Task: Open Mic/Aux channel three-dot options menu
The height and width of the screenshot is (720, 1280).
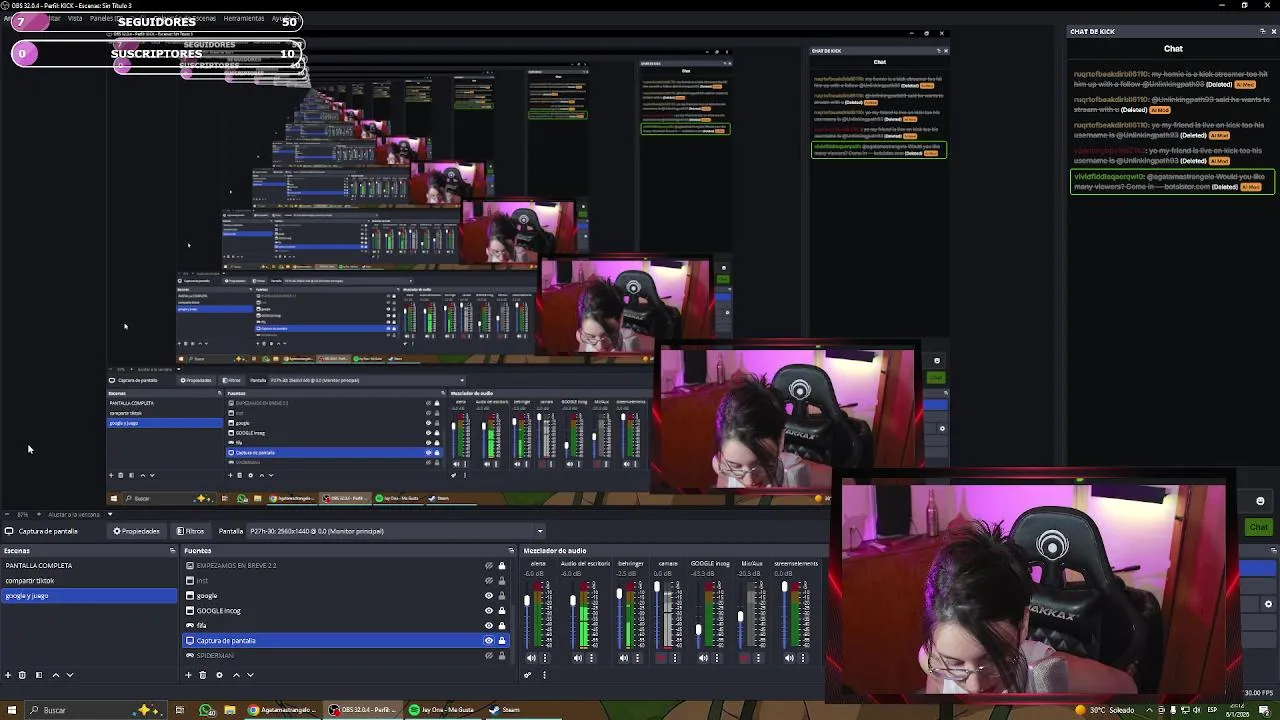Action: click(758, 658)
